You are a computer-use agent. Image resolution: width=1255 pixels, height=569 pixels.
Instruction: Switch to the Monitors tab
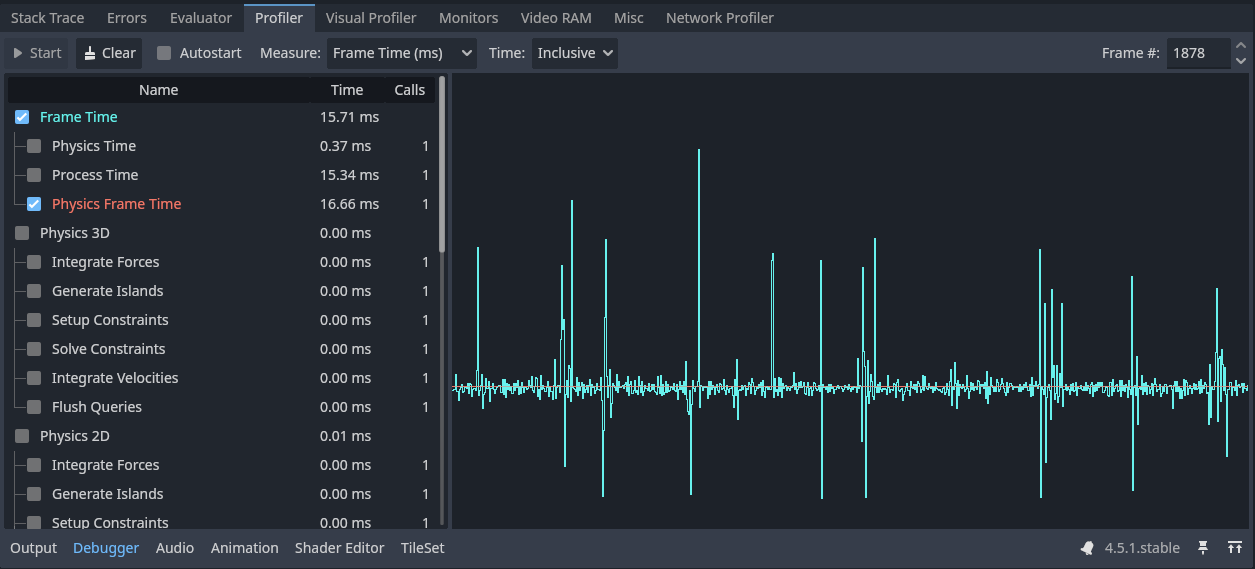[x=468, y=18]
